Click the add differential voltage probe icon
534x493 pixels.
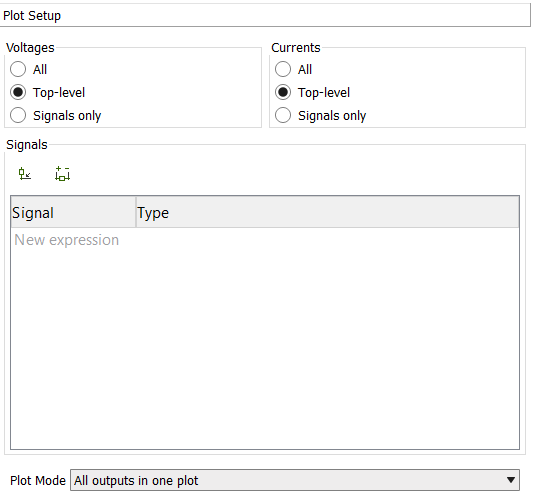pos(62,174)
